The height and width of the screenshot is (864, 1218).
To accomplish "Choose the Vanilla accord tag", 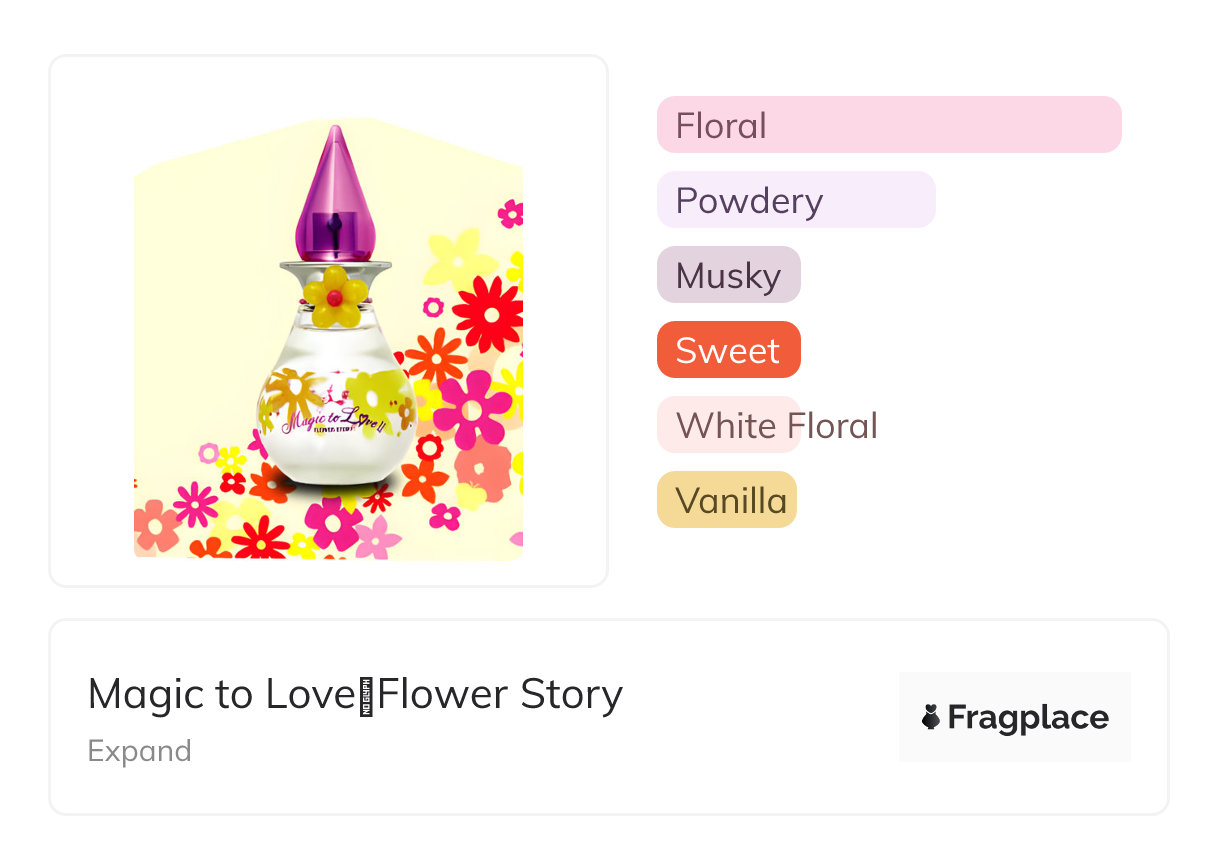I will pyautogui.click(x=727, y=500).
